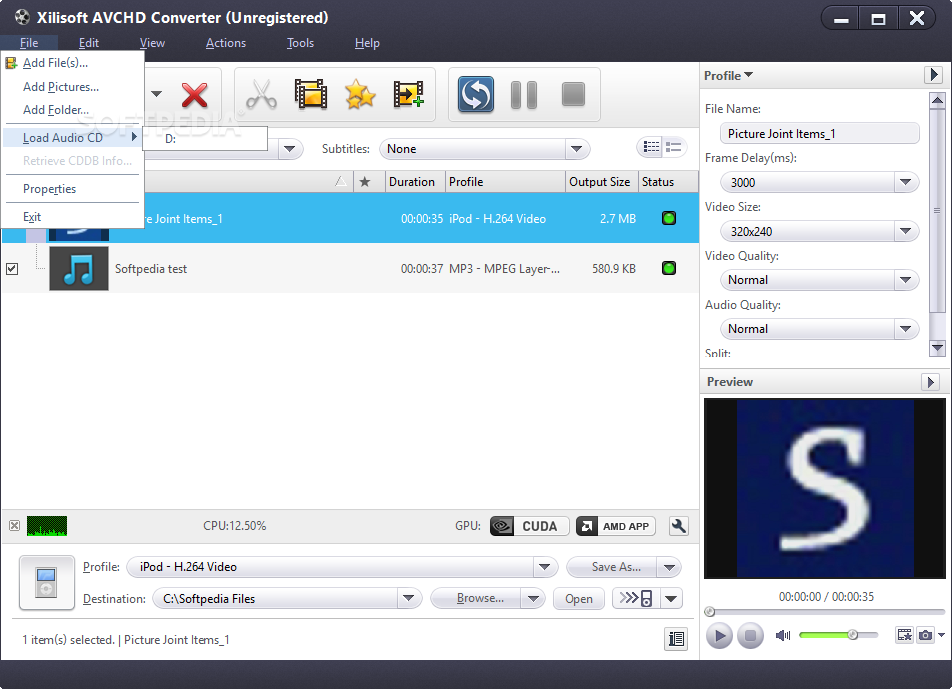The height and width of the screenshot is (689, 952).
Task: Open the View menu
Action: [x=152, y=43]
